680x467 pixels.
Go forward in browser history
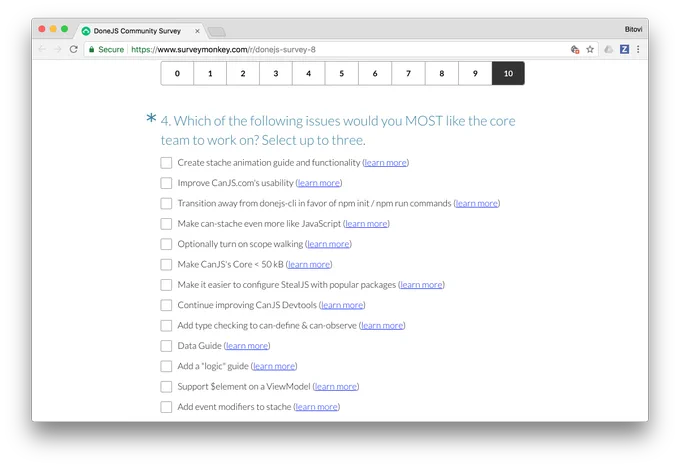pyautogui.click(x=58, y=49)
